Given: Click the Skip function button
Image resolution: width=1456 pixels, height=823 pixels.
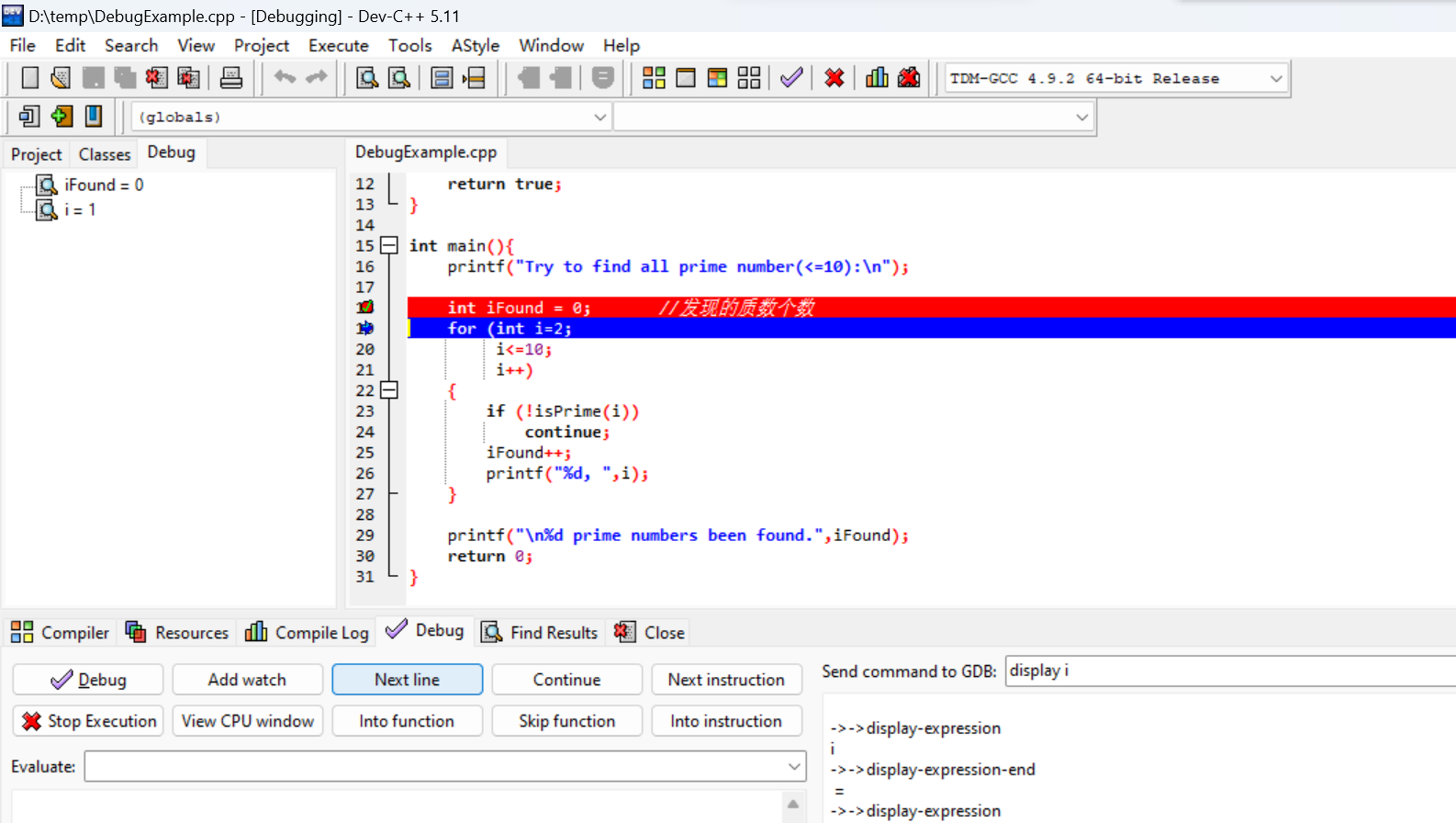Looking at the screenshot, I should [566, 721].
